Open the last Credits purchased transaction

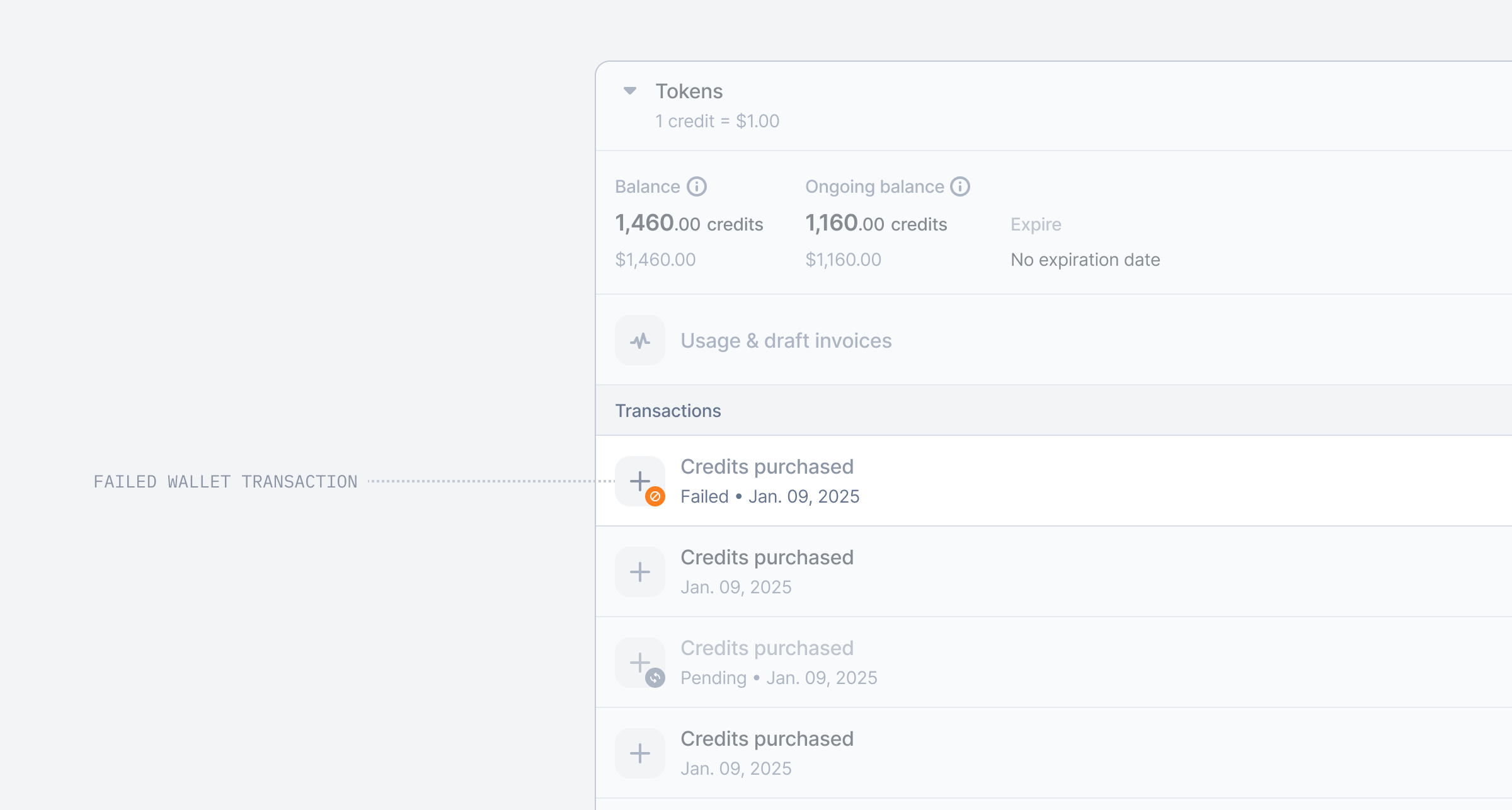(x=767, y=739)
